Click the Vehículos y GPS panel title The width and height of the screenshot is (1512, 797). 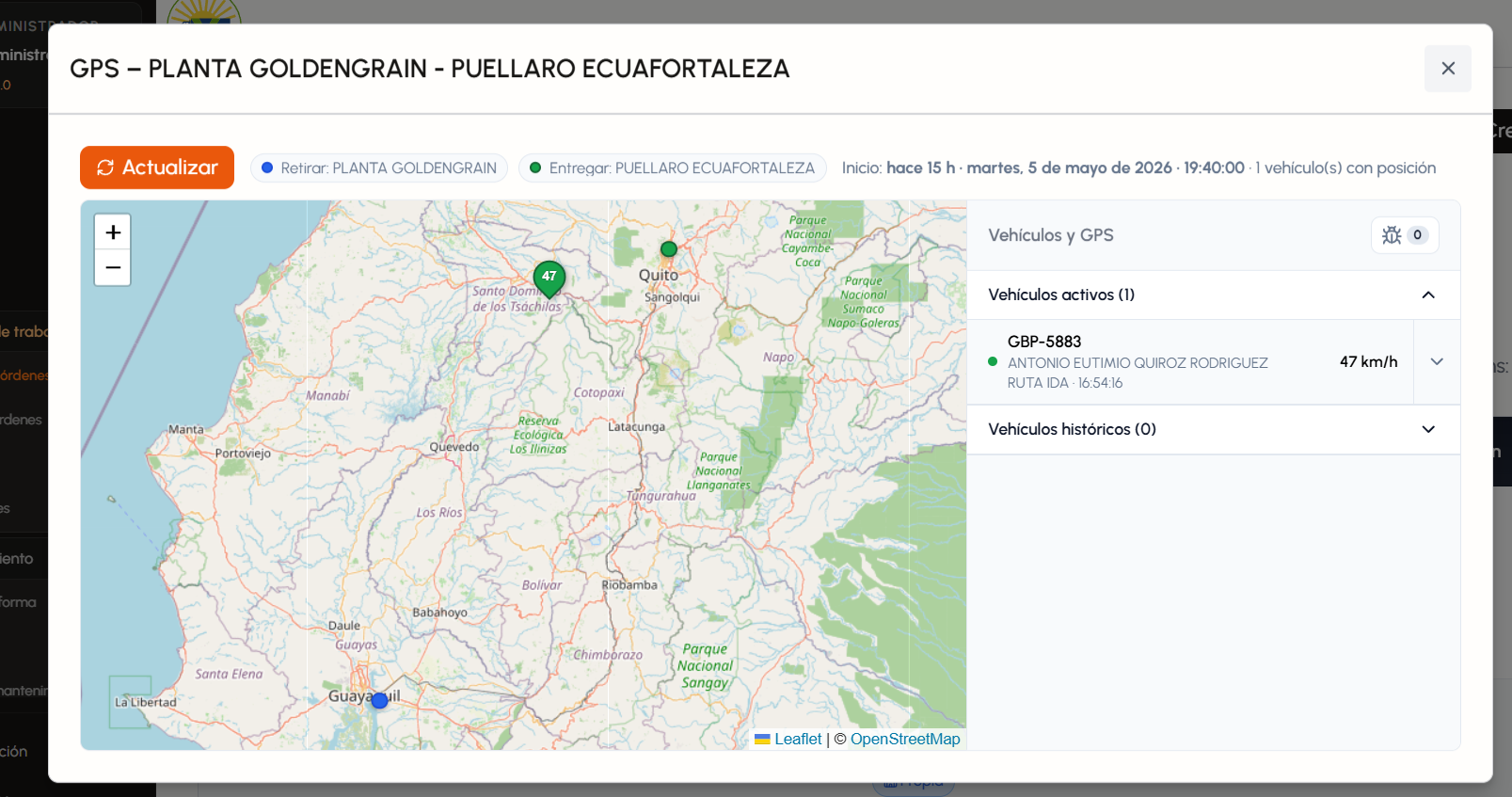[1051, 235]
